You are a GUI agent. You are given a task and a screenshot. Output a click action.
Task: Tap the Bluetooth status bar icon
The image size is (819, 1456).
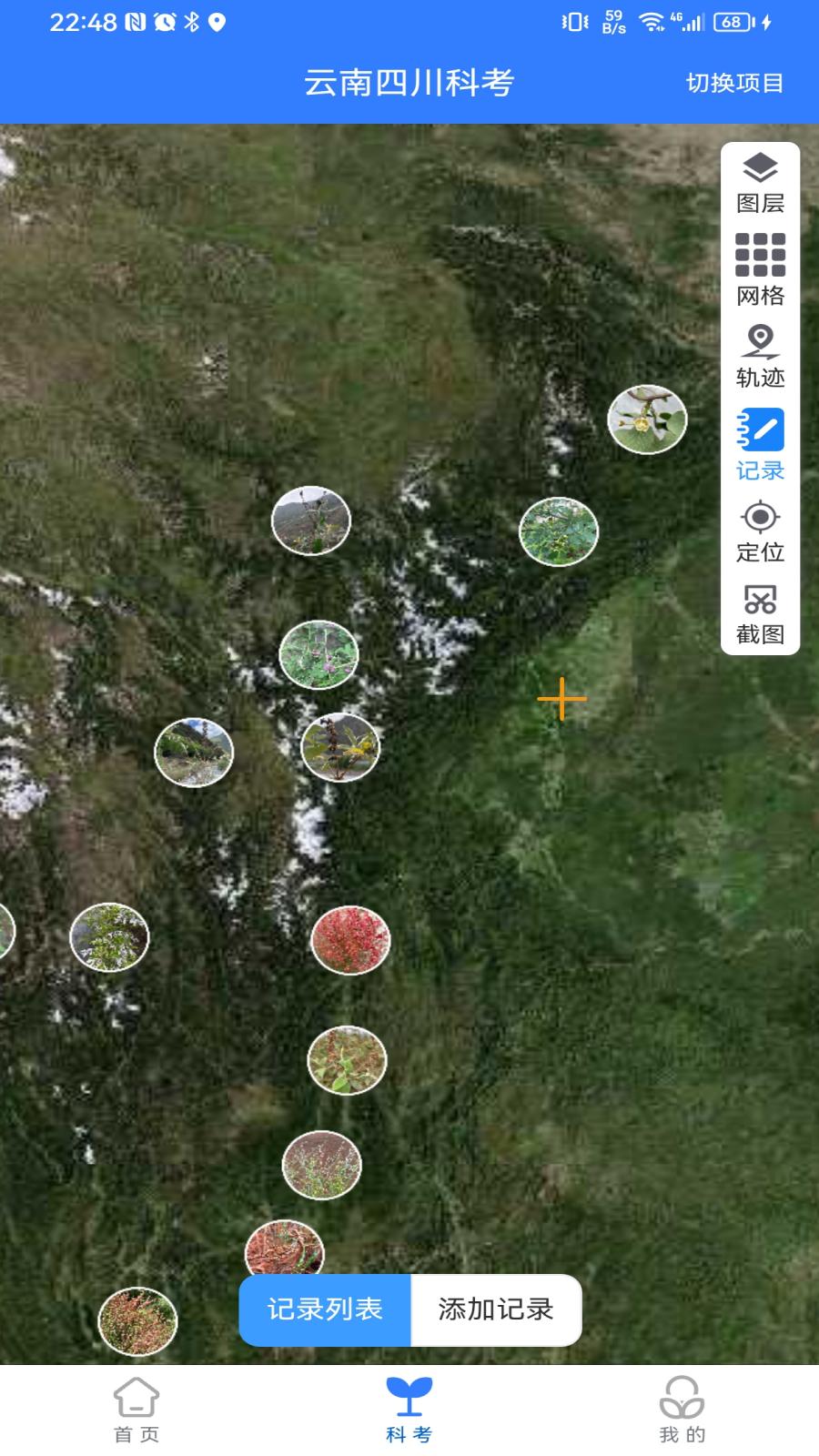point(191,22)
